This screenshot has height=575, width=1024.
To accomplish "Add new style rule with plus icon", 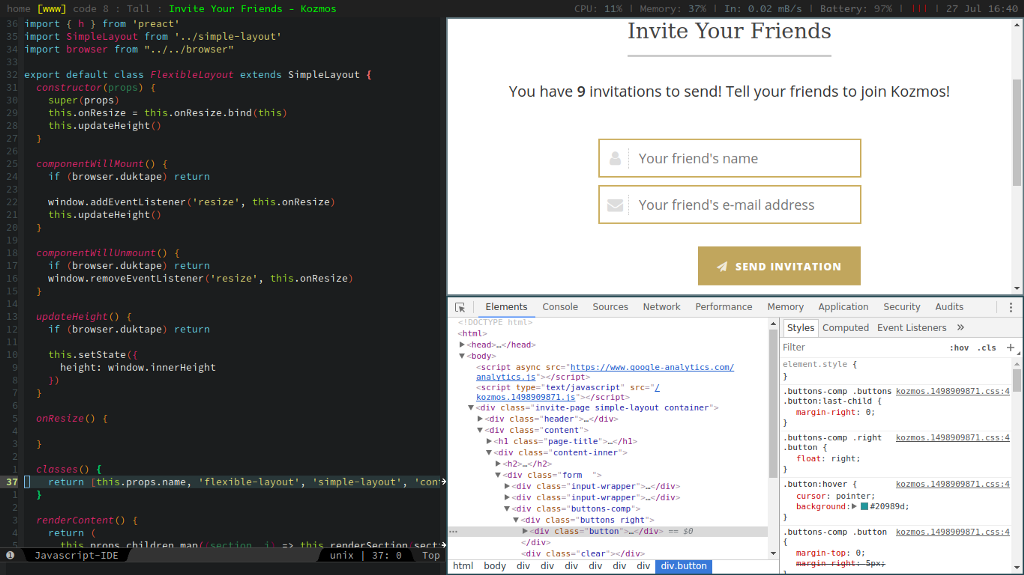I will pos(1010,348).
